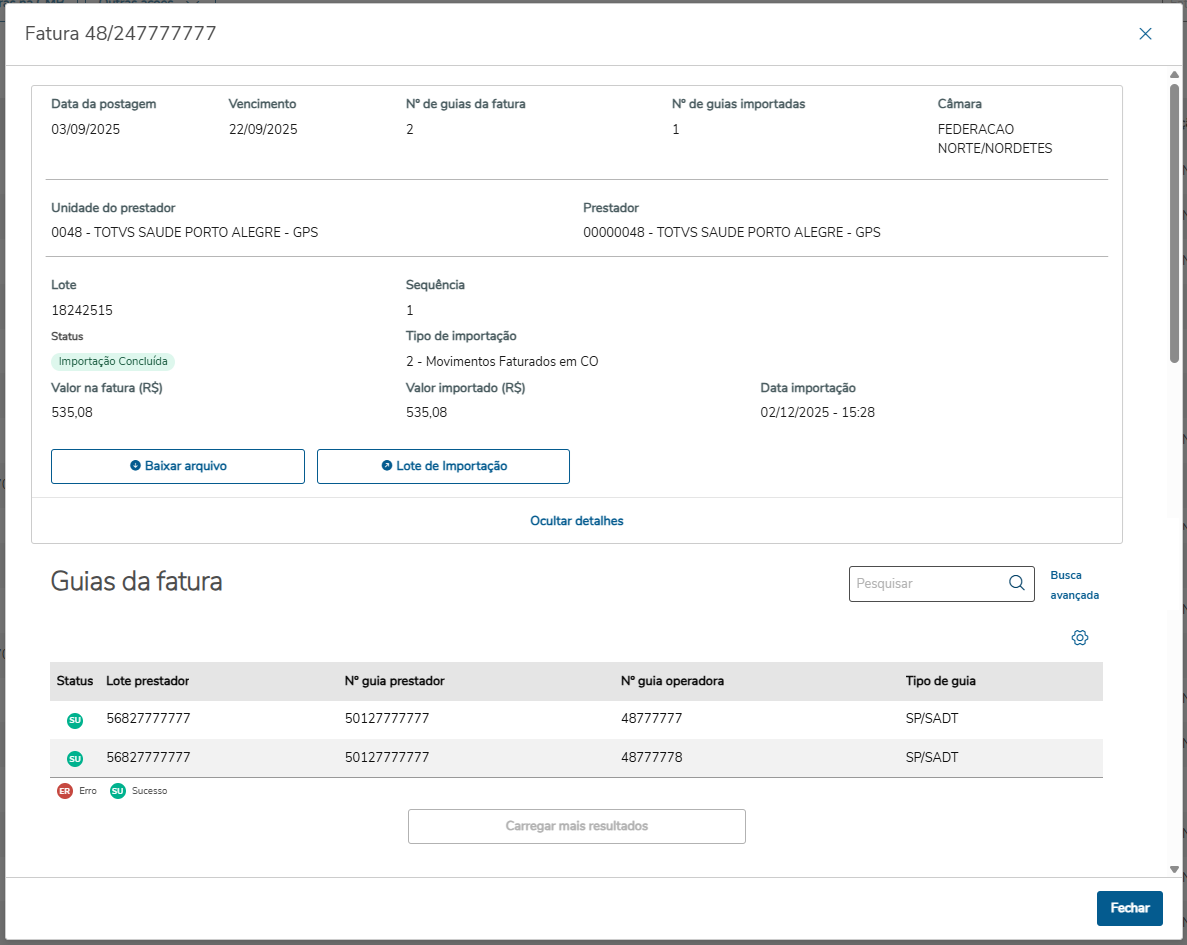Click Carregar mais resultados button
Image resolution: width=1187 pixels, height=945 pixels.
point(577,826)
